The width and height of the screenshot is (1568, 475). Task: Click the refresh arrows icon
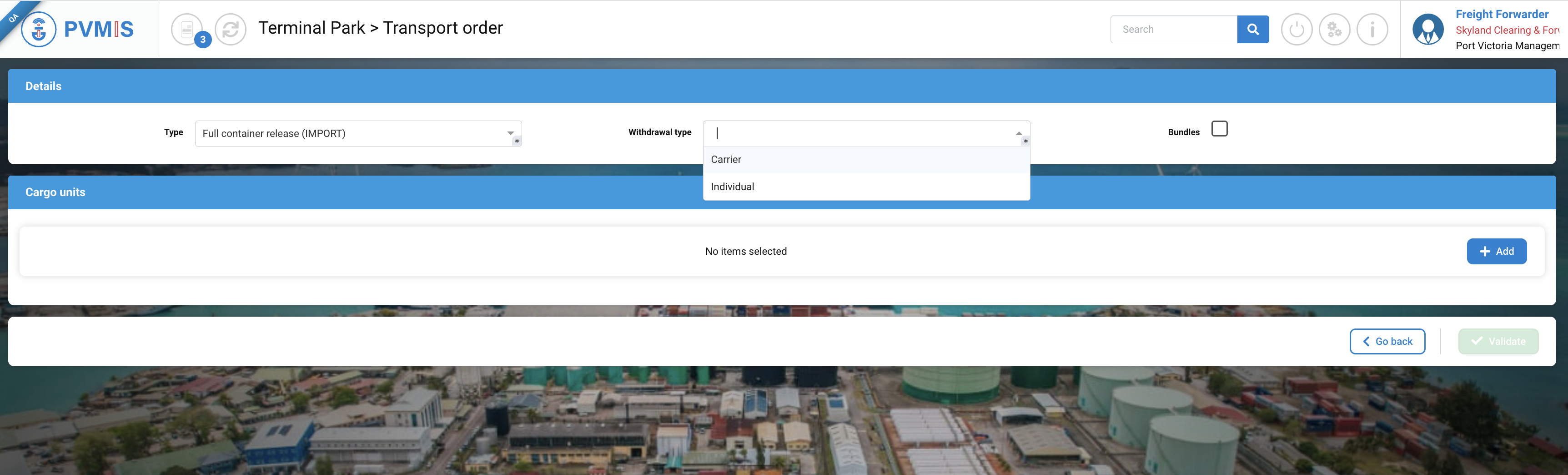tap(231, 29)
